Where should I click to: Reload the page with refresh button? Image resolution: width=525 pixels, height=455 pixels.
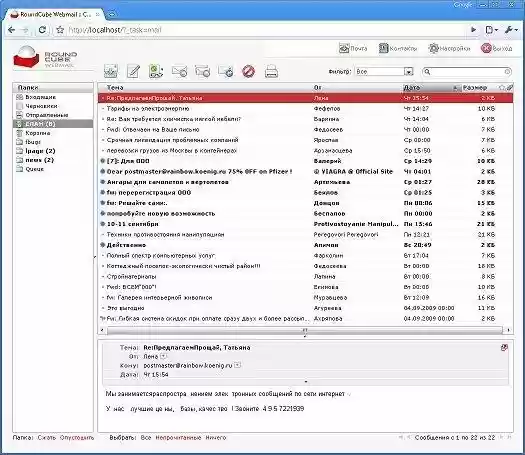(x=42, y=30)
